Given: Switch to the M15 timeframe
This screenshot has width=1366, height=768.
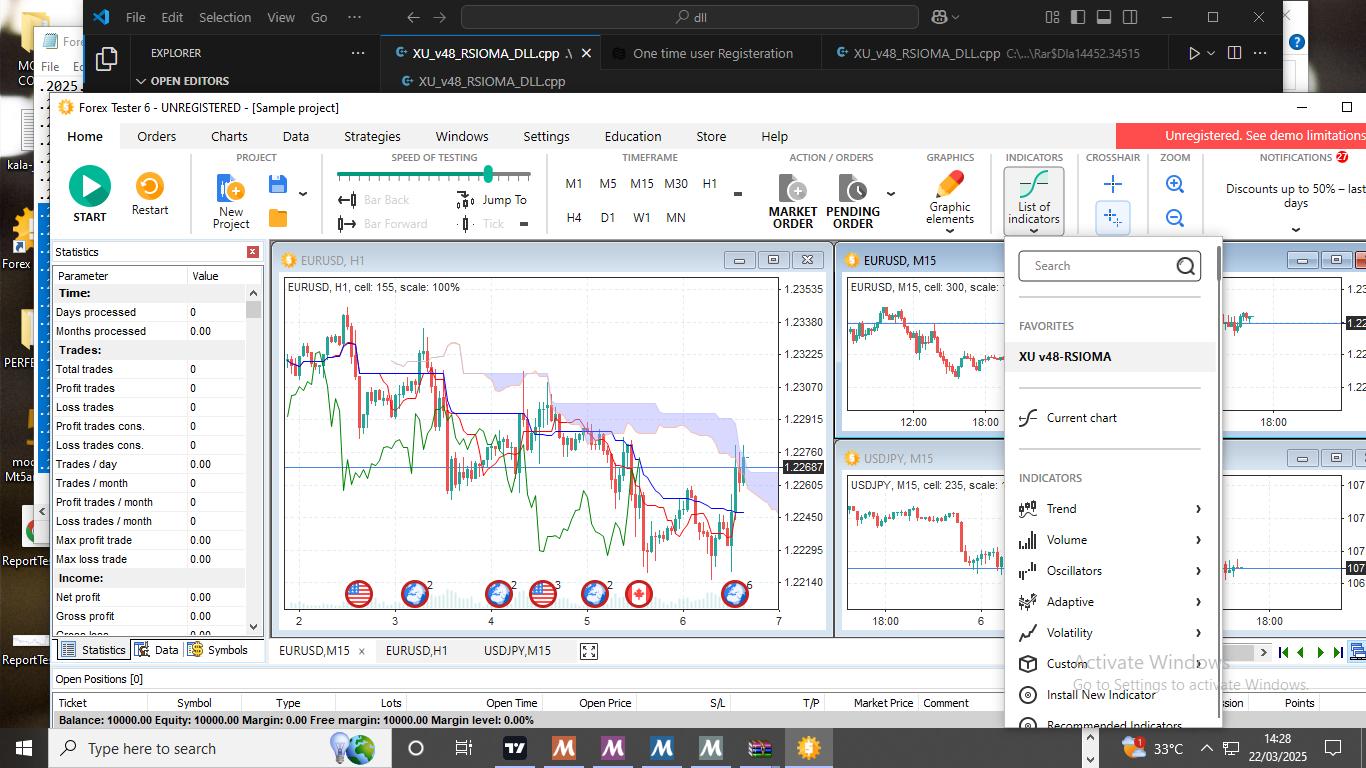Looking at the screenshot, I should 642,183.
